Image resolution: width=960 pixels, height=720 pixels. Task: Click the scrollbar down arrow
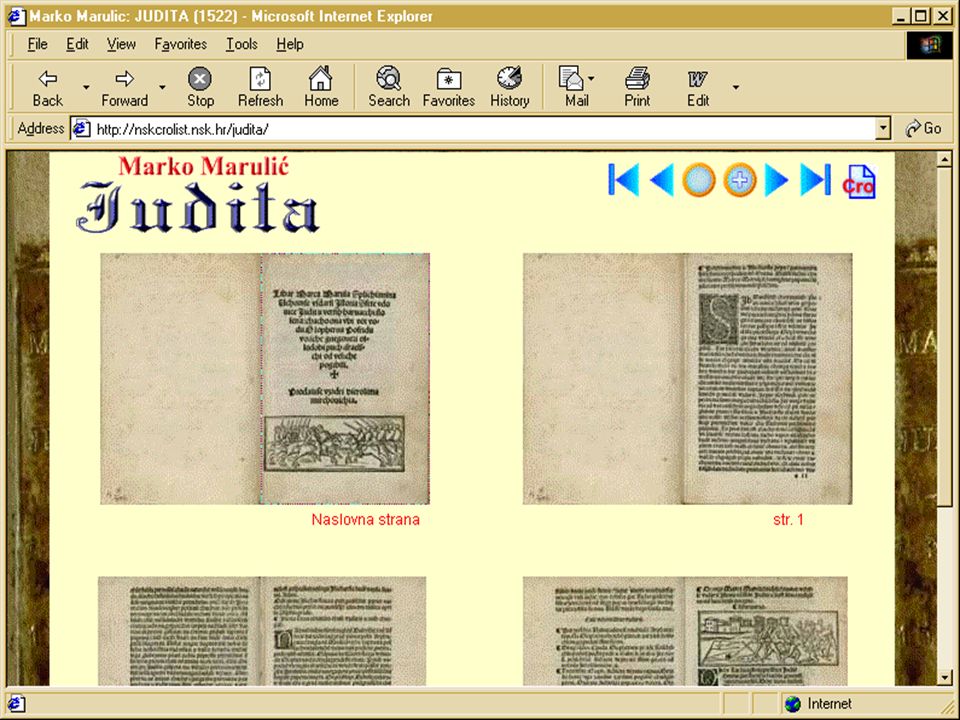click(x=945, y=678)
